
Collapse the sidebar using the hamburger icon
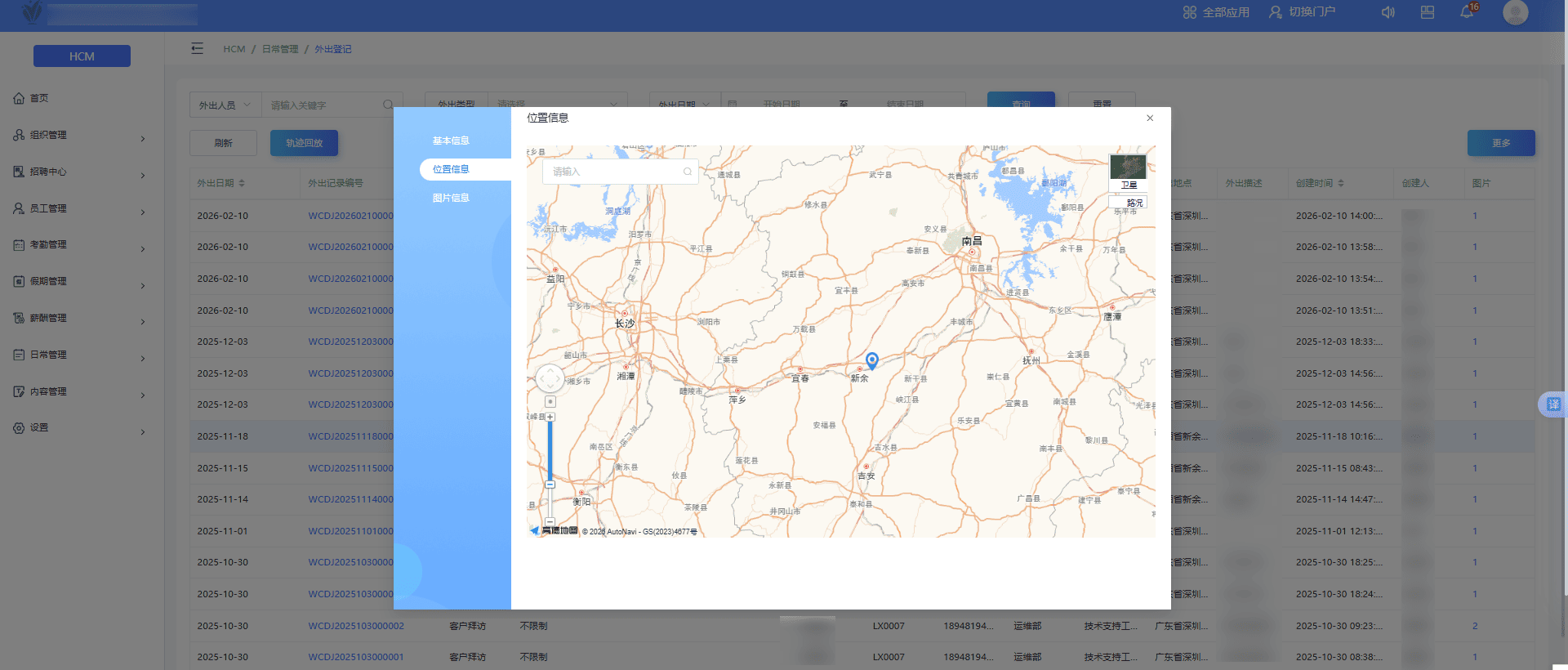pyautogui.click(x=197, y=49)
